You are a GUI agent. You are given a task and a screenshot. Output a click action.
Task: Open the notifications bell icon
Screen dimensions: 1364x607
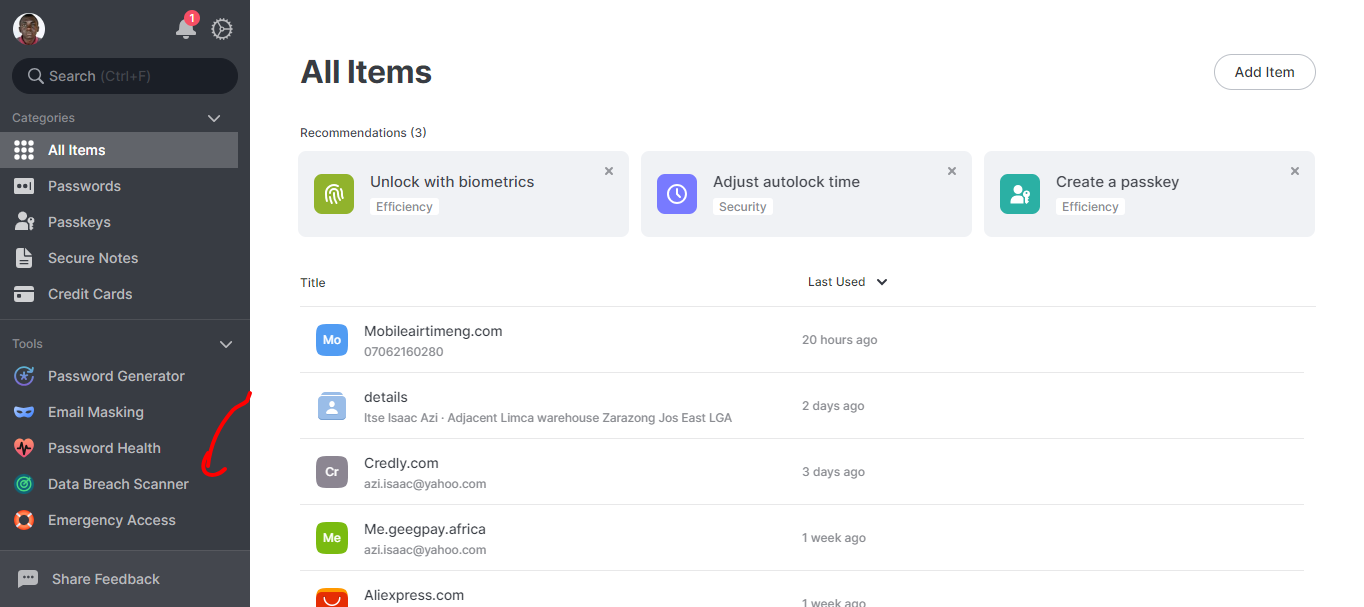pyautogui.click(x=186, y=29)
